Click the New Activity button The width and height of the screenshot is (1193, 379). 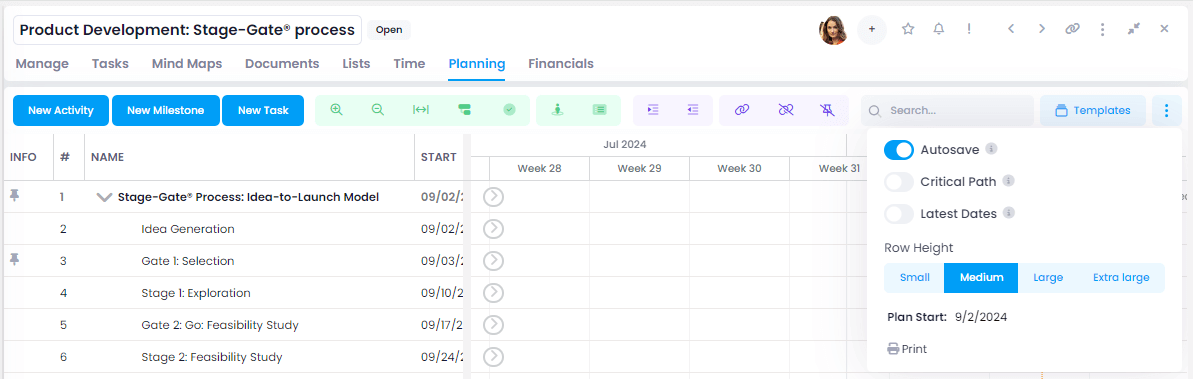[x=61, y=110]
